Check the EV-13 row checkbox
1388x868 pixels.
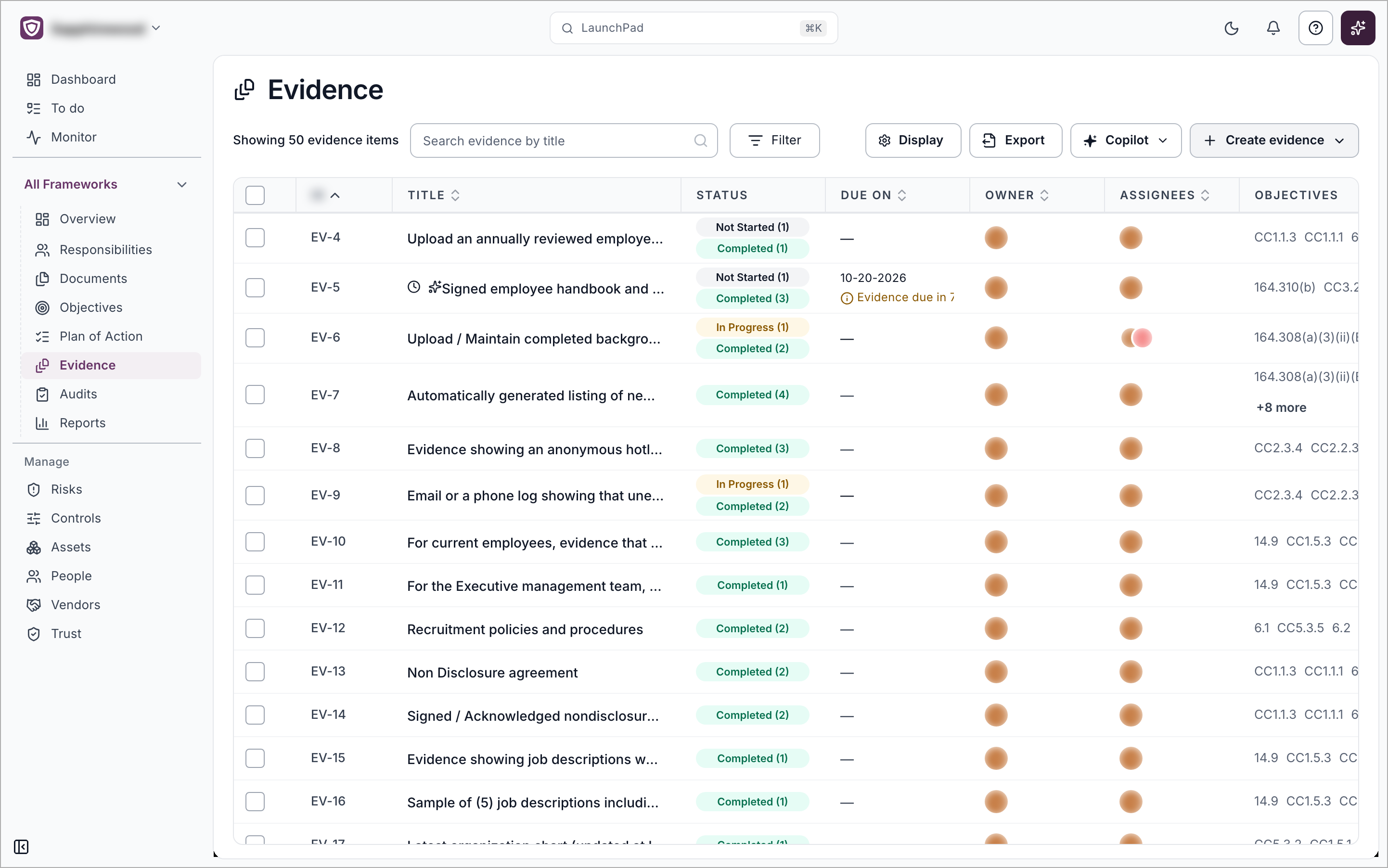click(x=255, y=672)
